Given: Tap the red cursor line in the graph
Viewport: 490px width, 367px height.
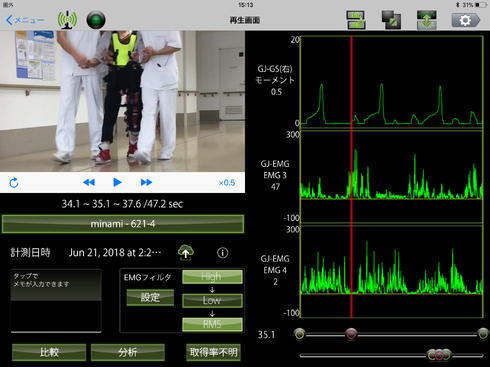Looking at the screenshot, I should tap(351, 177).
